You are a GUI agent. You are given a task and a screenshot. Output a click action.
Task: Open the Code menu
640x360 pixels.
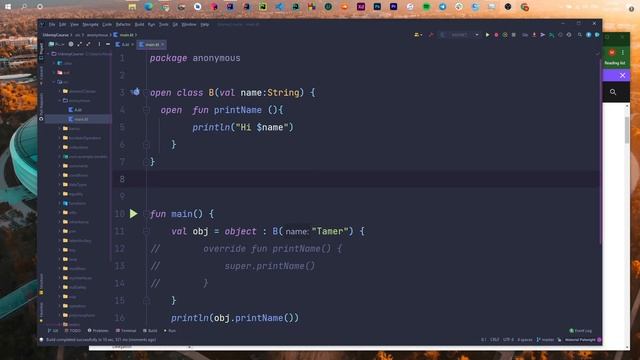coord(107,24)
